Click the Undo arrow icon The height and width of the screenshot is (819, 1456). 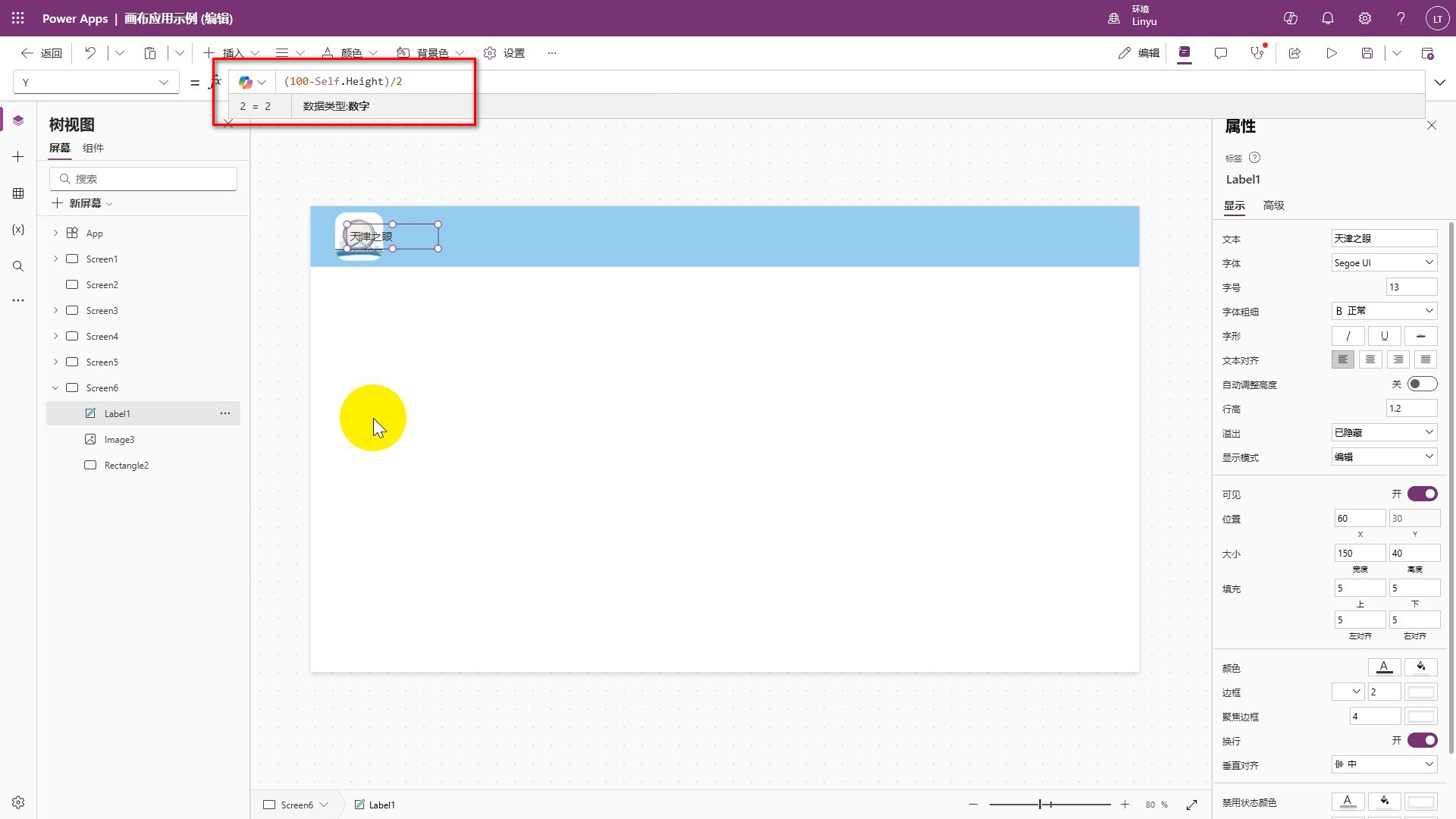click(x=90, y=53)
